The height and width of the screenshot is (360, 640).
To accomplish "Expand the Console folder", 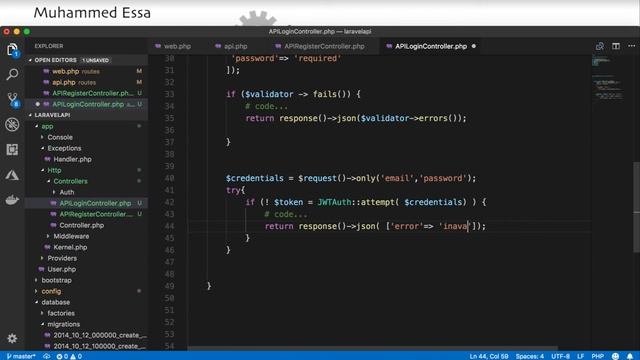I will coord(42,138).
